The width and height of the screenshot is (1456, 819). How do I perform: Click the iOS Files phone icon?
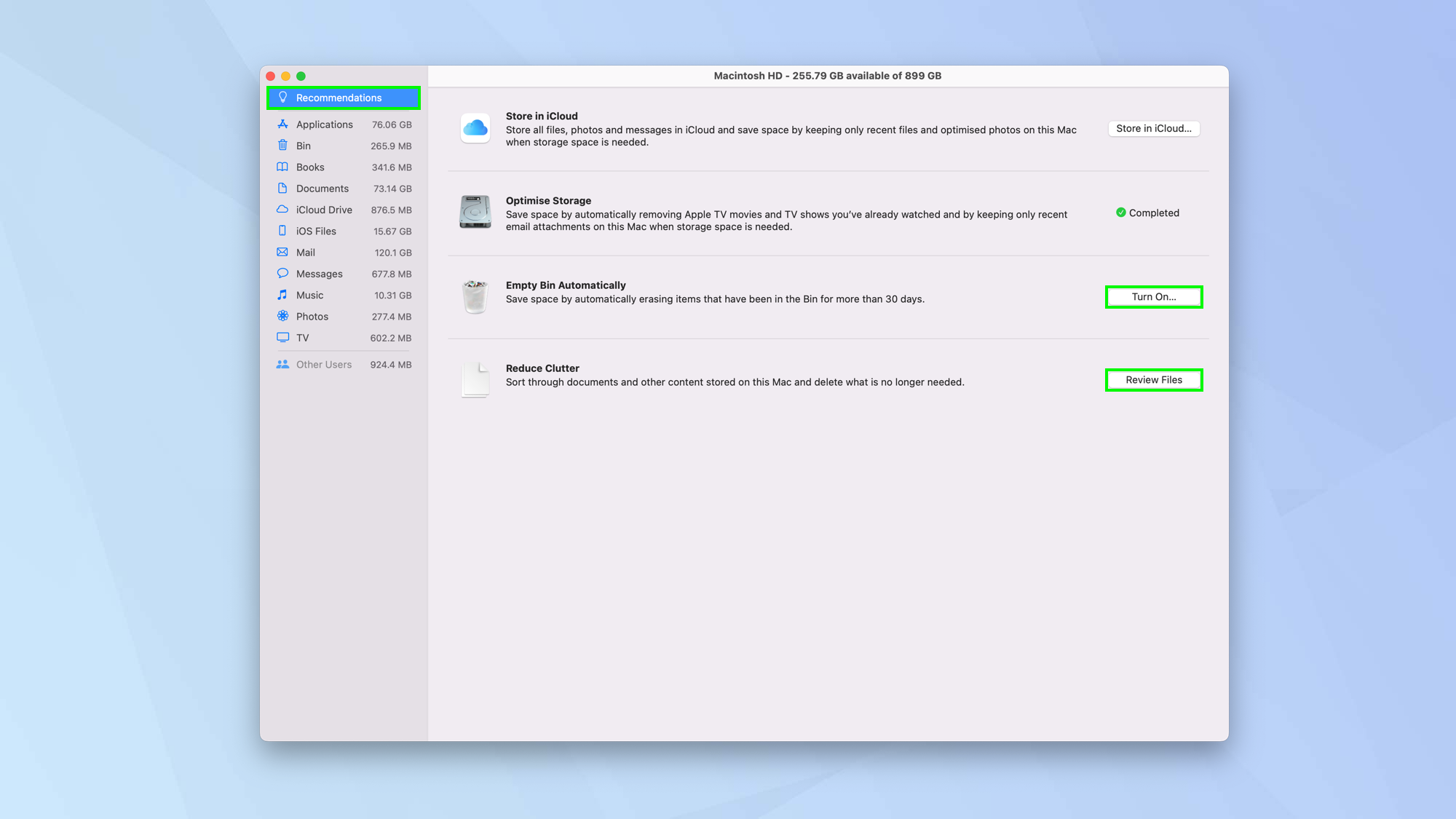pyautogui.click(x=282, y=231)
